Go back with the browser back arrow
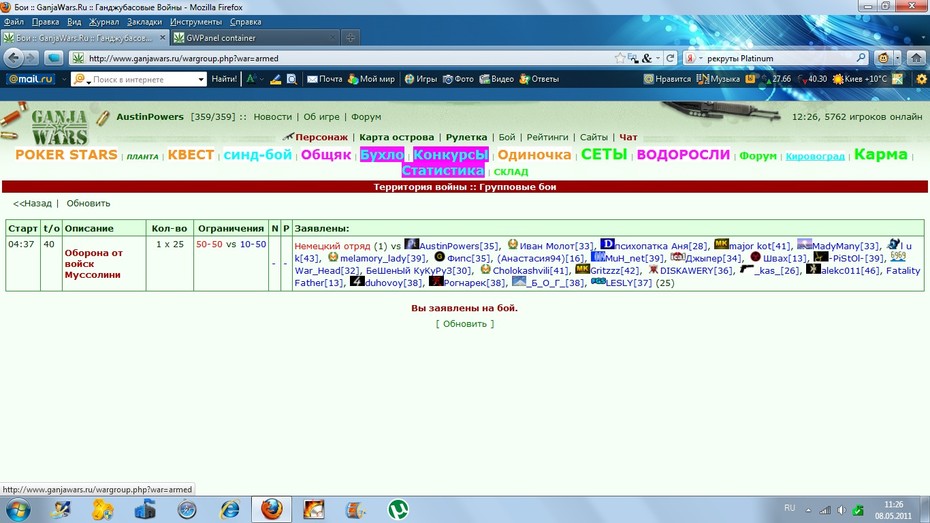This screenshot has width=930, height=523. (13, 58)
